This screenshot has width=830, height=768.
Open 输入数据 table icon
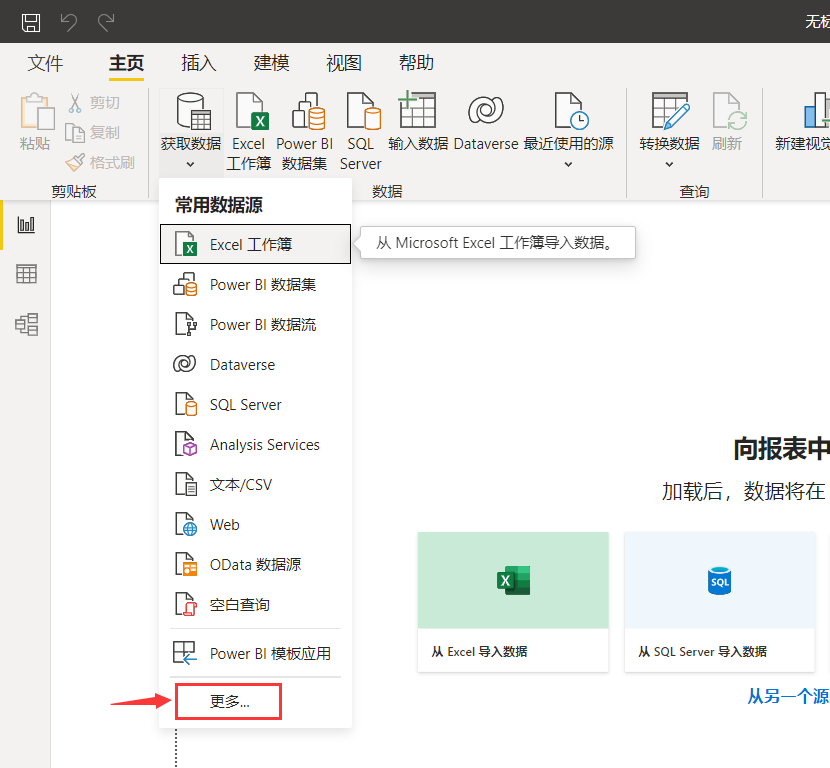[x=417, y=122]
